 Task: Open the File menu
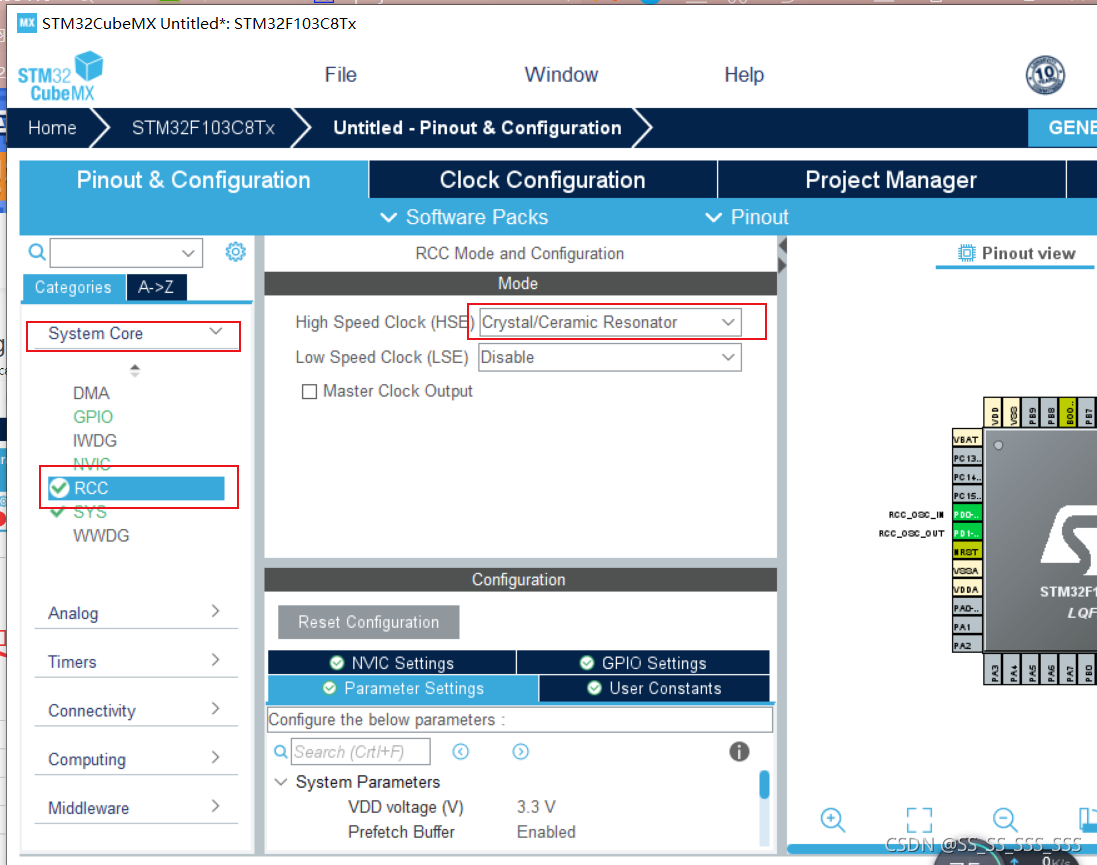click(x=341, y=75)
